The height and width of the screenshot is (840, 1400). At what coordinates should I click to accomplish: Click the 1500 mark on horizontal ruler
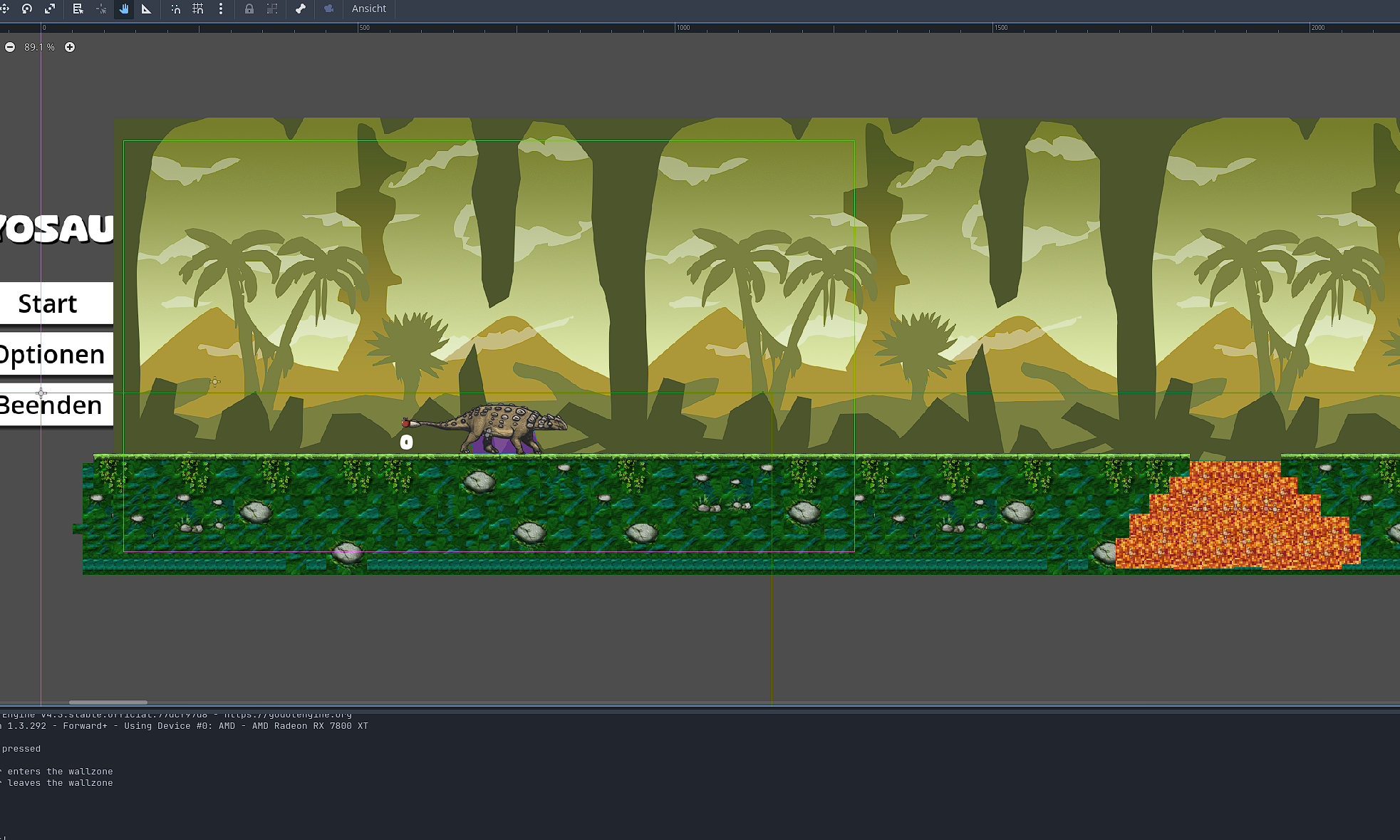tap(1000, 28)
